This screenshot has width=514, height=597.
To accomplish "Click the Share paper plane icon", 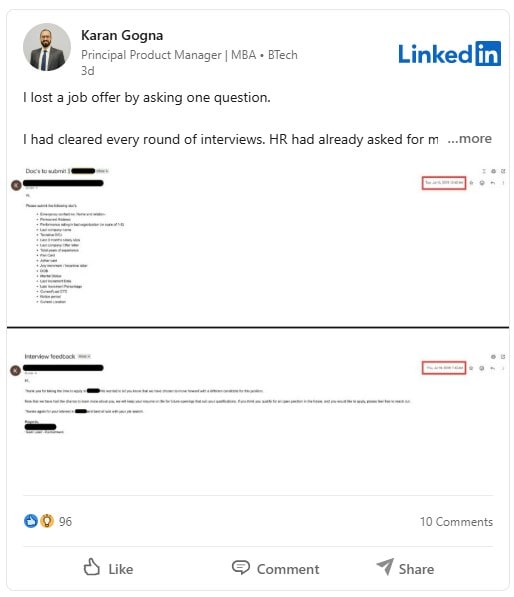I will coord(385,567).
